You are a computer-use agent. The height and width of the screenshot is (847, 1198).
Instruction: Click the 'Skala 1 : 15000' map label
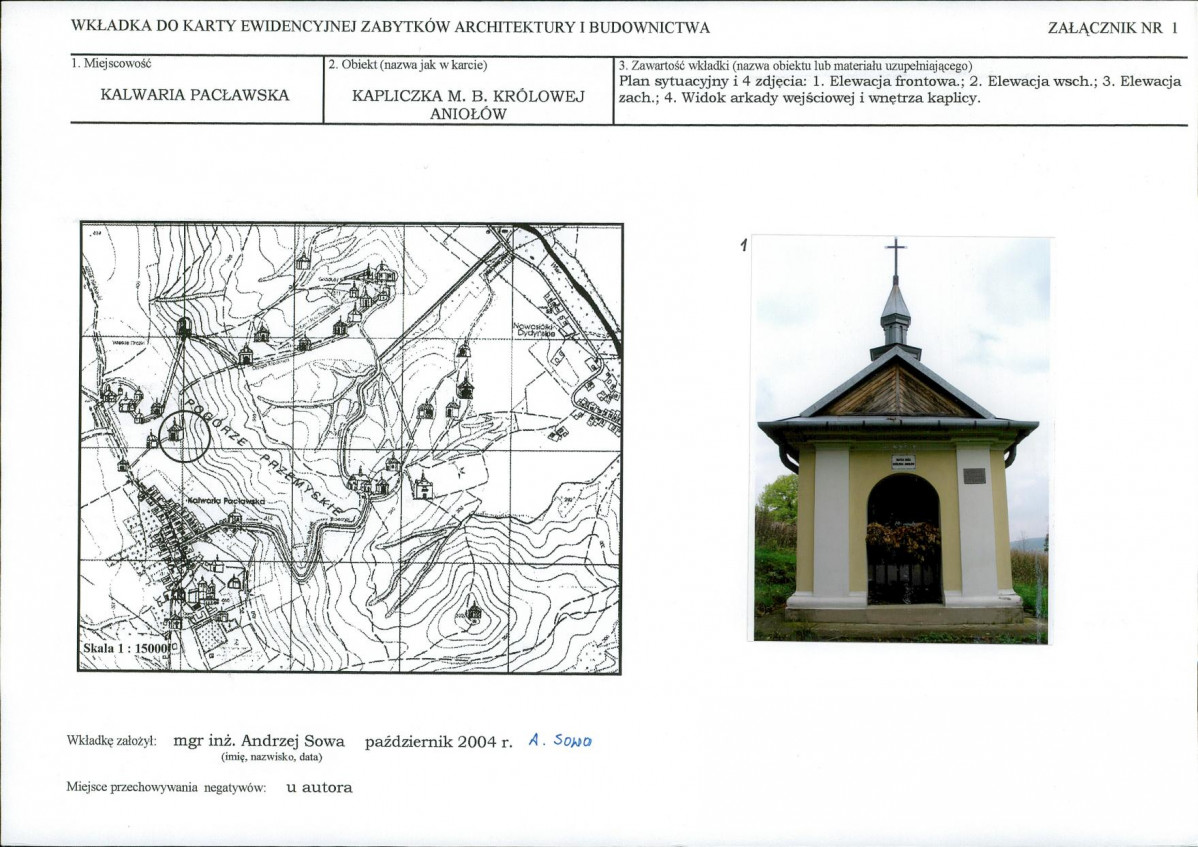(125, 647)
